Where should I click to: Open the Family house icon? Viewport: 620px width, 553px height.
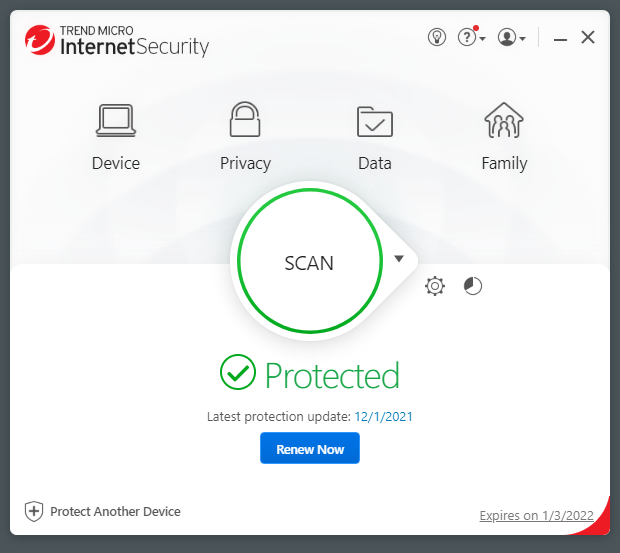pos(504,121)
